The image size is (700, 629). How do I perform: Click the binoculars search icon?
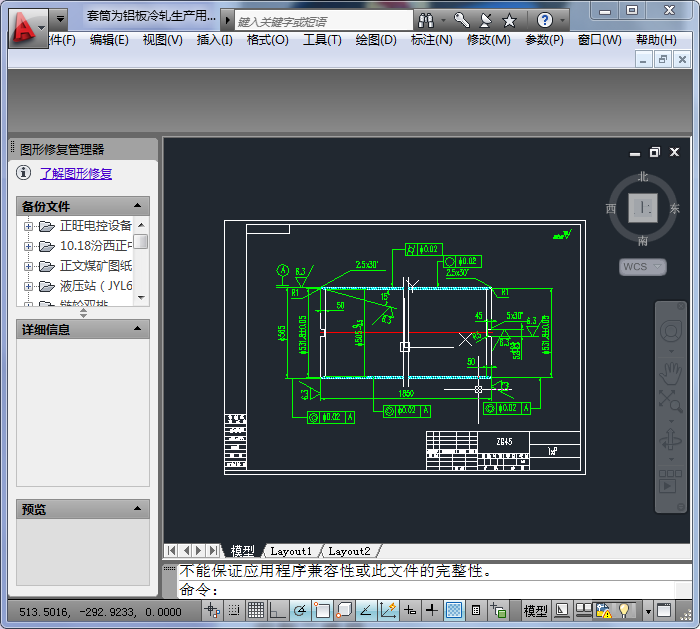click(x=426, y=20)
